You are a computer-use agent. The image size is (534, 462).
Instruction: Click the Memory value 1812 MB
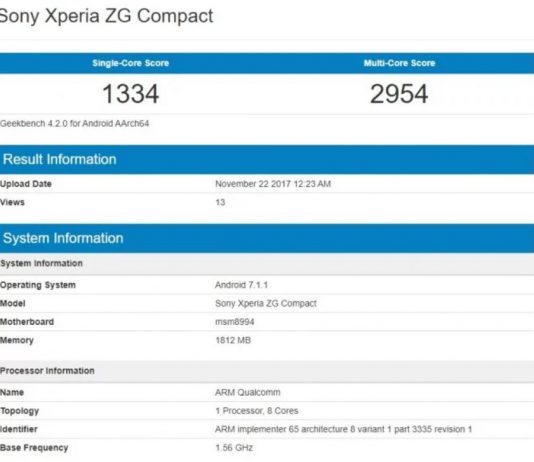point(233,340)
